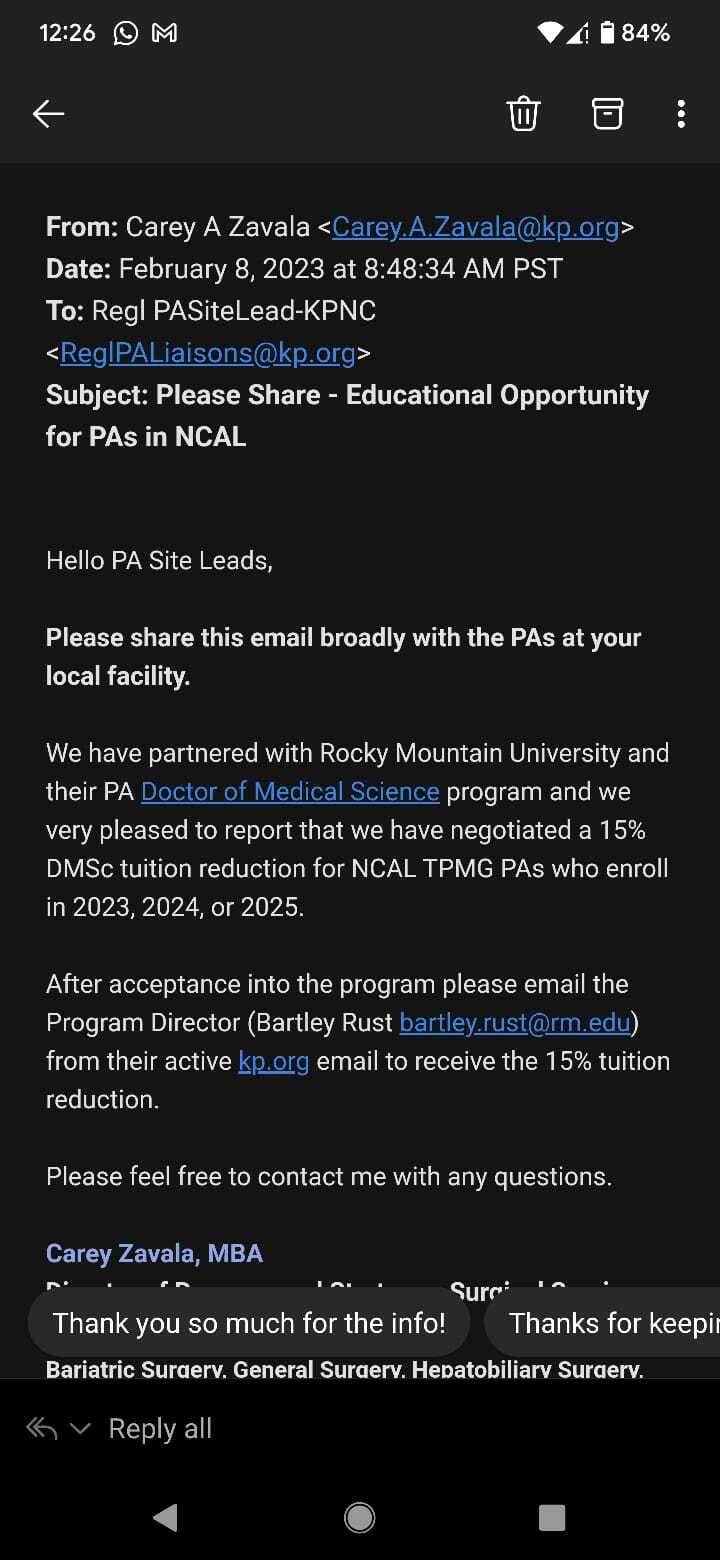Tap the Gmail notification status icon

click(x=164, y=33)
